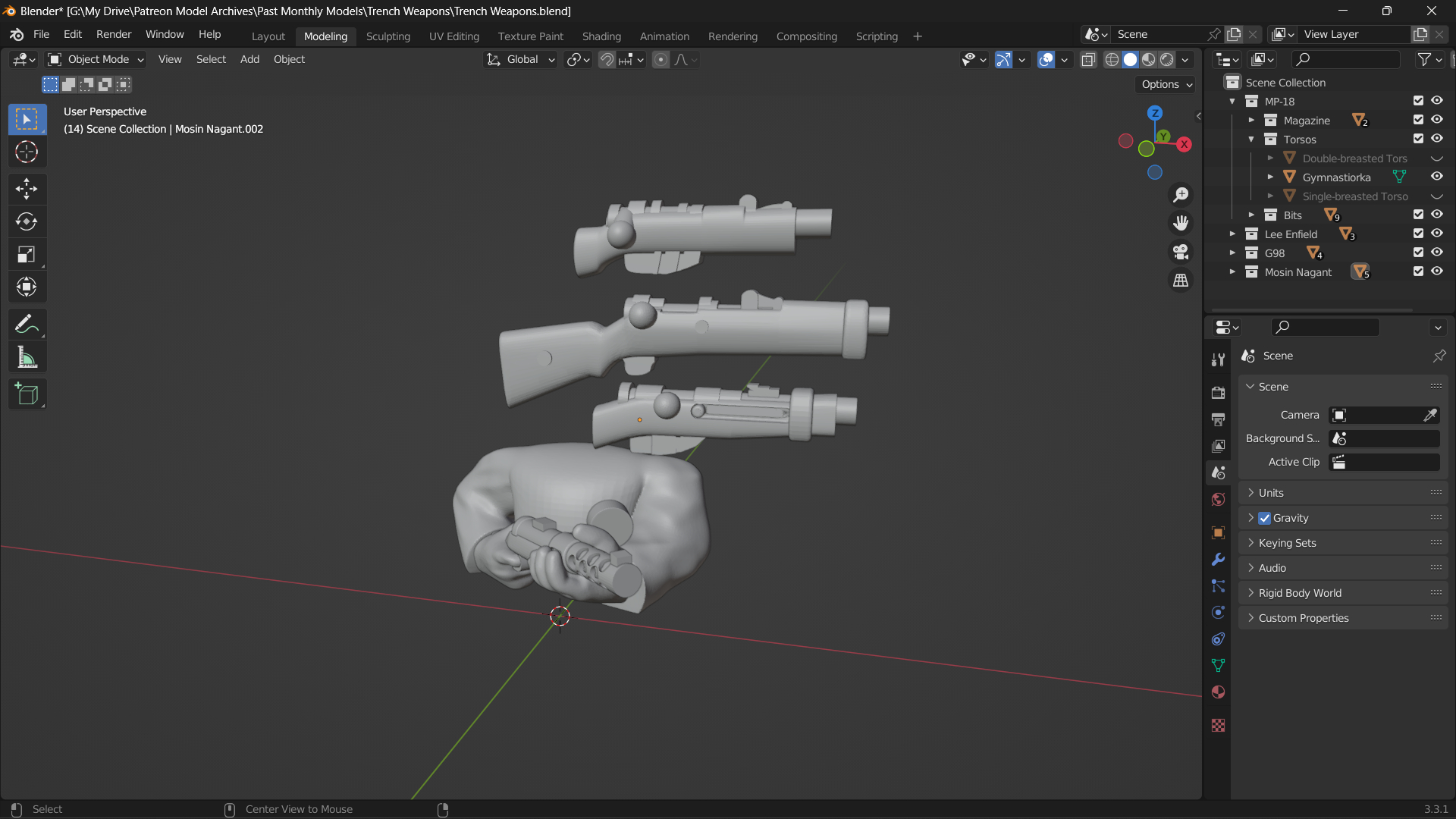Expand the Mosin Nagant collection

(1233, 271)
